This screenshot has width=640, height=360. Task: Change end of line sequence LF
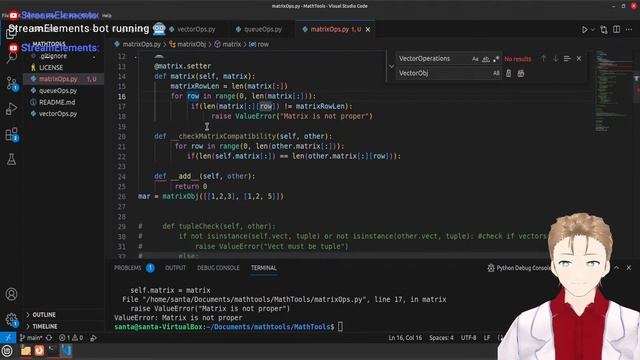[487, 338]
